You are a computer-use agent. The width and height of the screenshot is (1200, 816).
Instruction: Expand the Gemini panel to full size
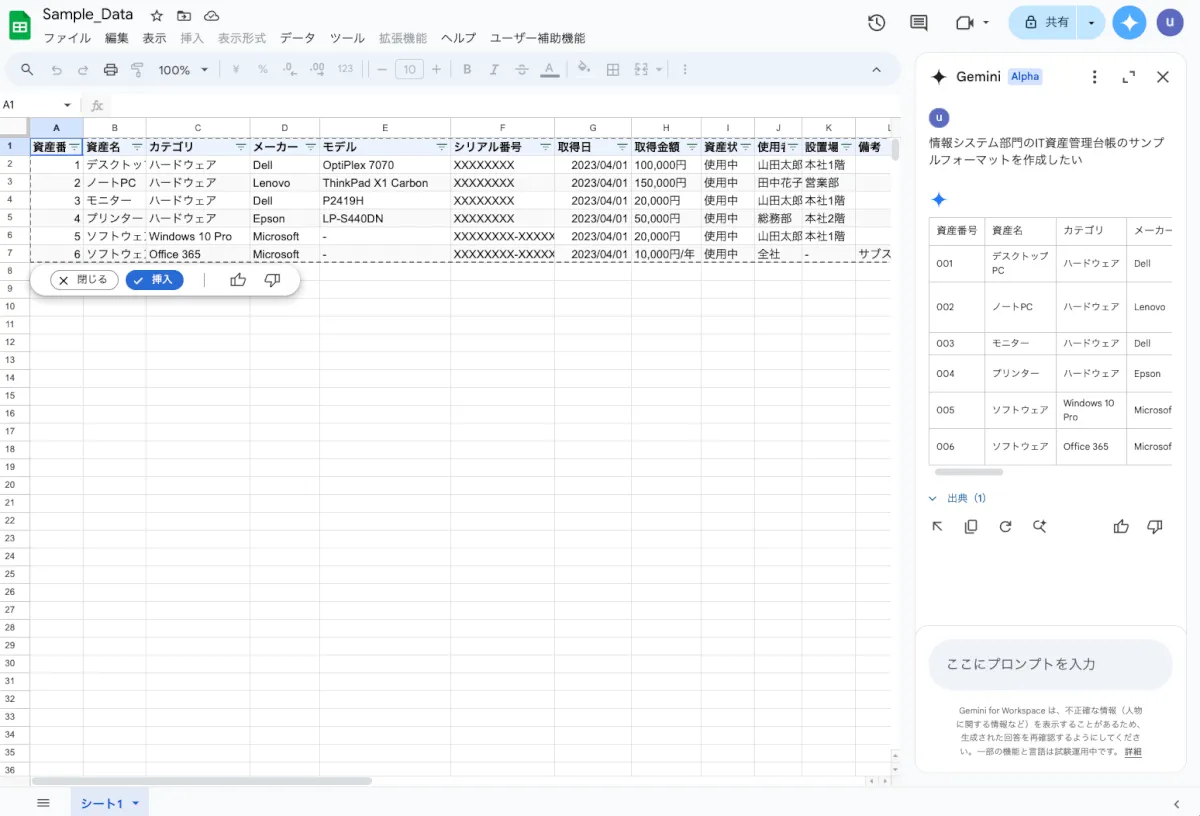click(x=1129, y=77)
